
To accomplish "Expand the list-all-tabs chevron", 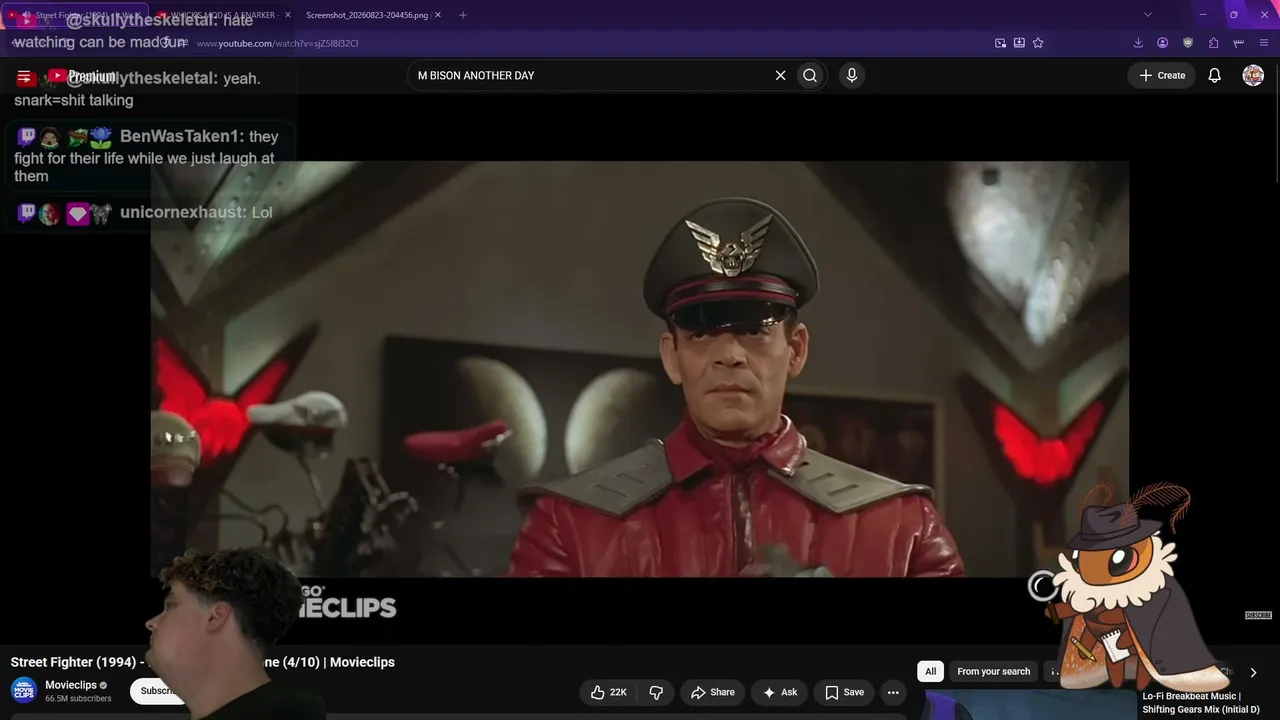I will pos(1148,15).
